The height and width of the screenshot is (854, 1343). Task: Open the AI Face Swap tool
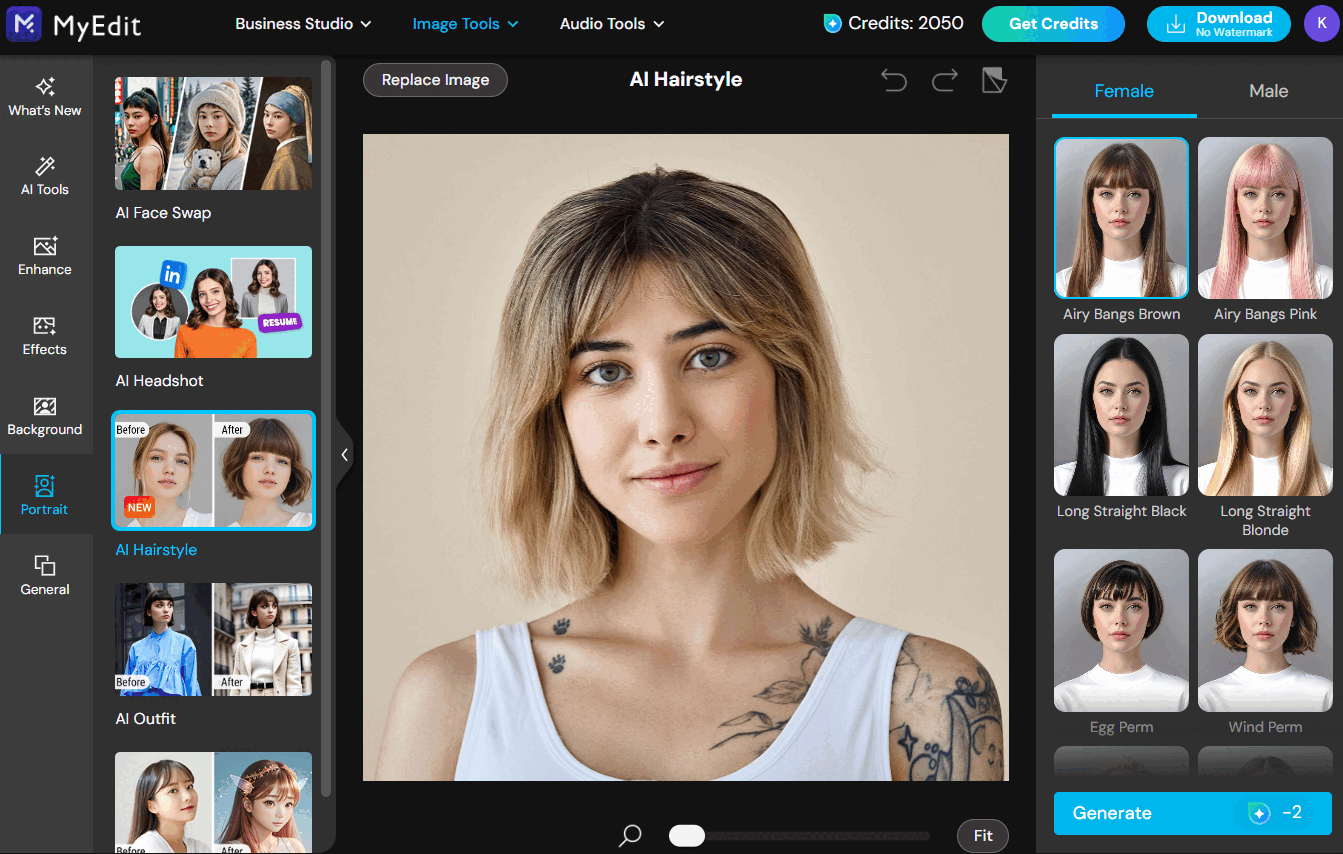[213, 134]
